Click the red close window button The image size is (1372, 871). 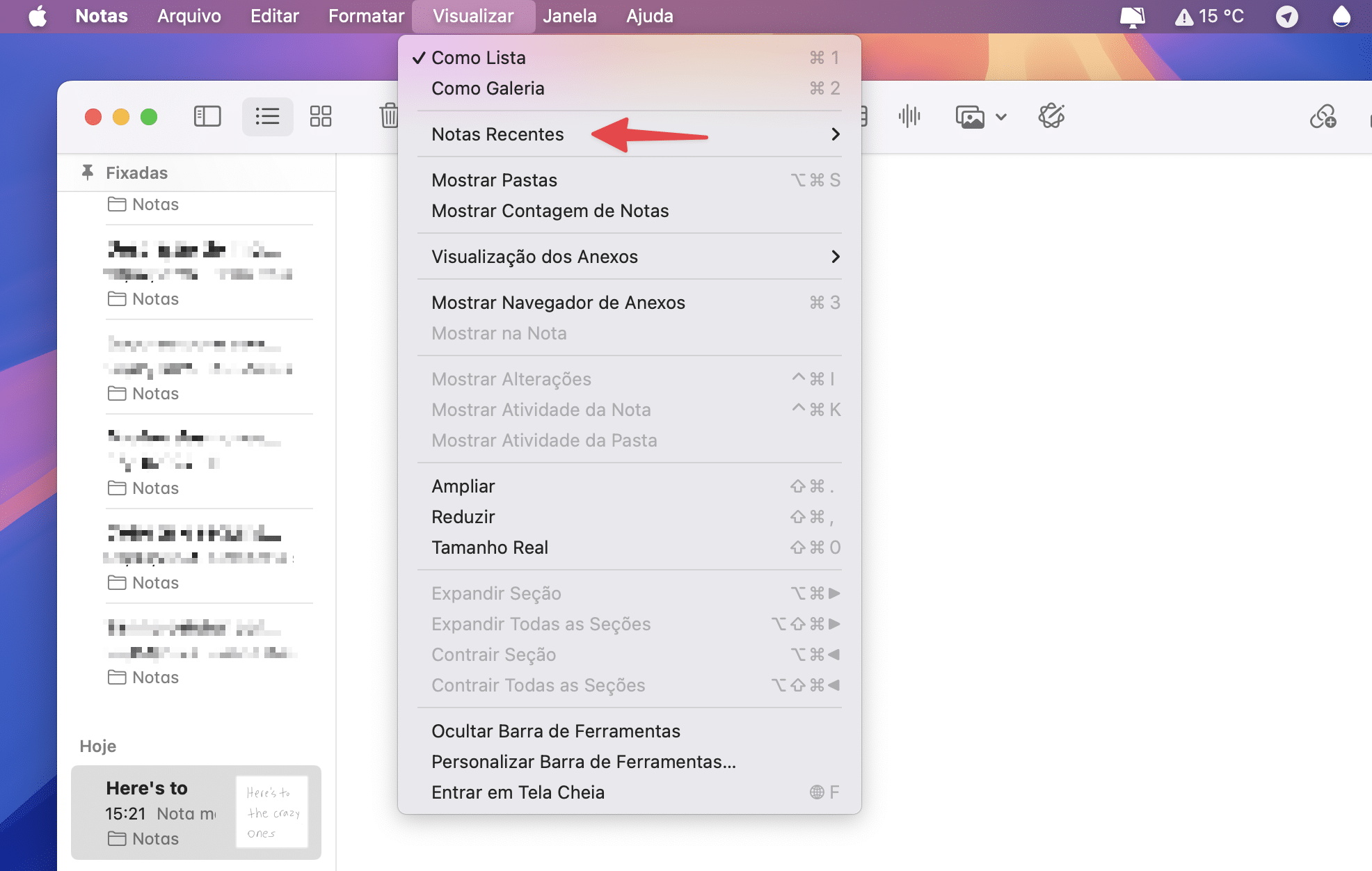93,116
